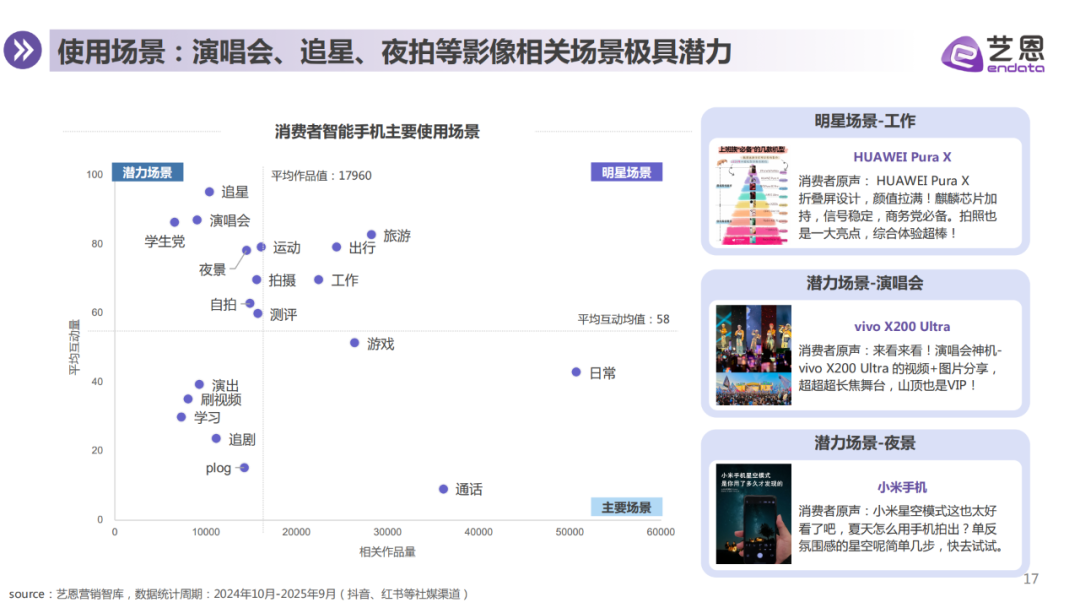
Task: Click the 学生党 data point label
Action: pyautogui.click(x=165, y=242)
